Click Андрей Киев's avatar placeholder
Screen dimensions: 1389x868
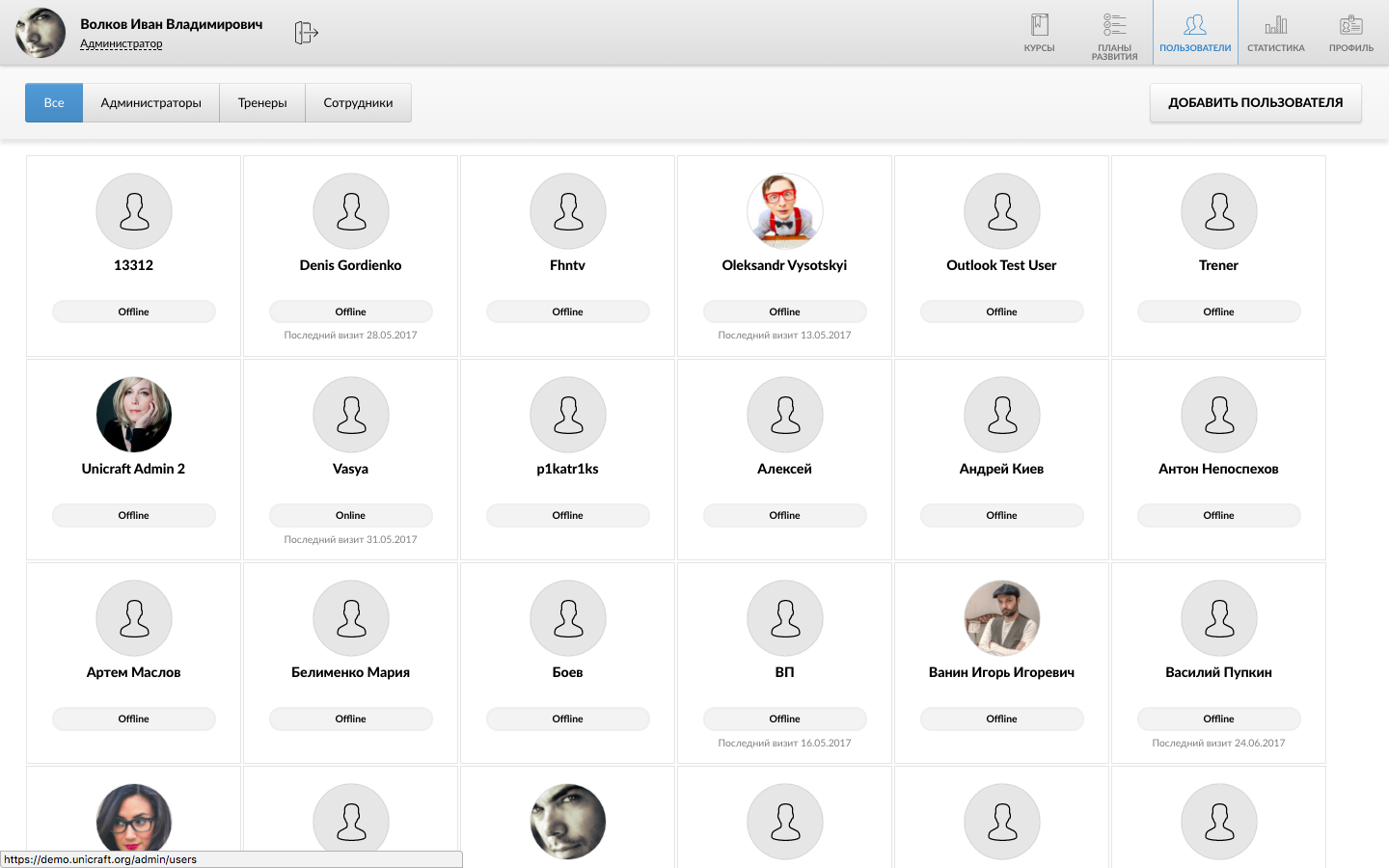[x=1002, y=415]
